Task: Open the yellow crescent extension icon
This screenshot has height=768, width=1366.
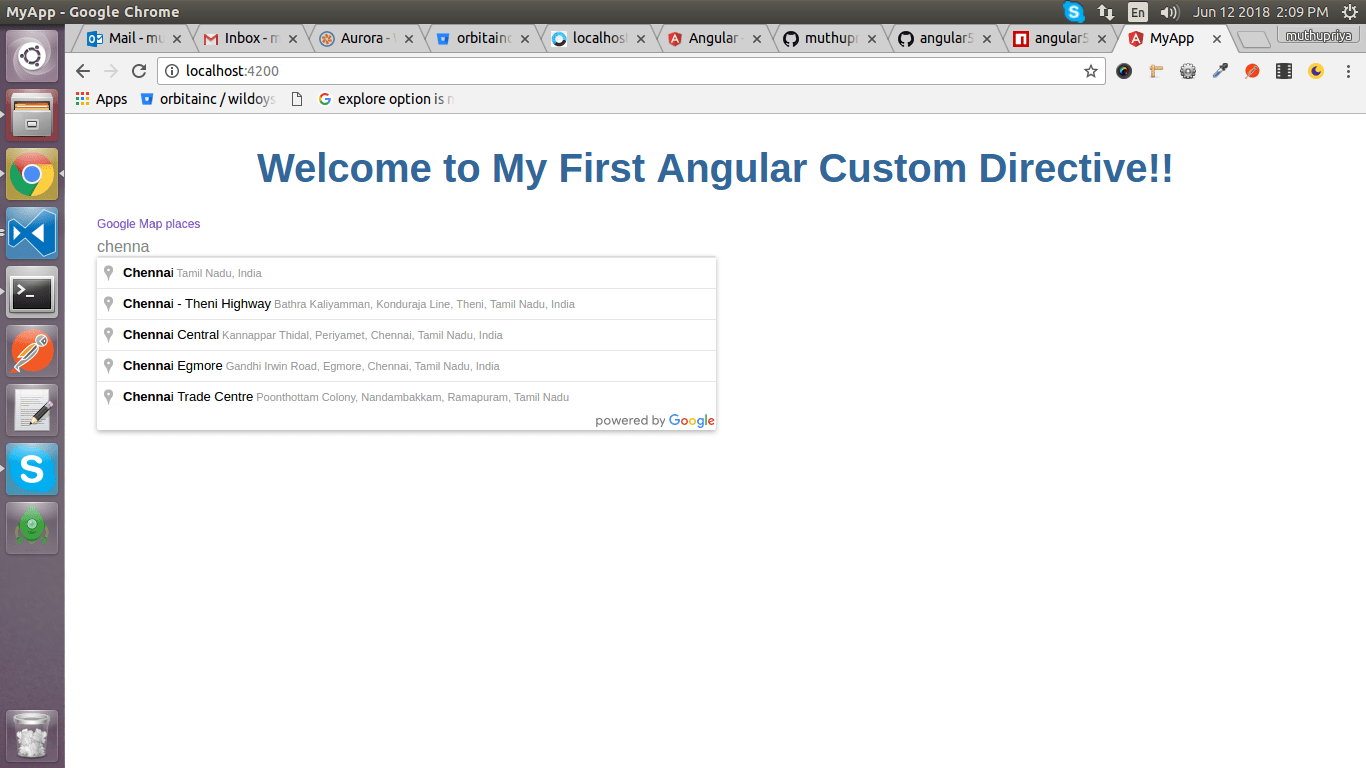Action: [1316, 71]
